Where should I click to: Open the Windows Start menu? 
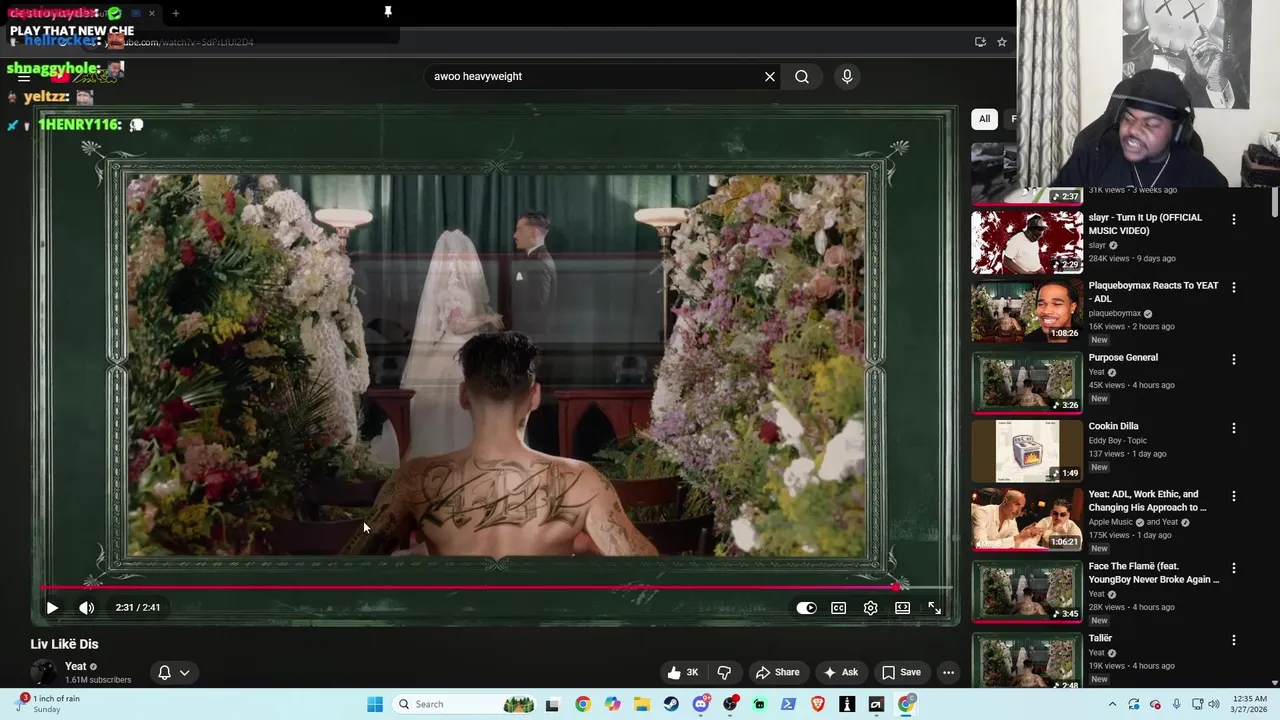[x=374, y=704]
